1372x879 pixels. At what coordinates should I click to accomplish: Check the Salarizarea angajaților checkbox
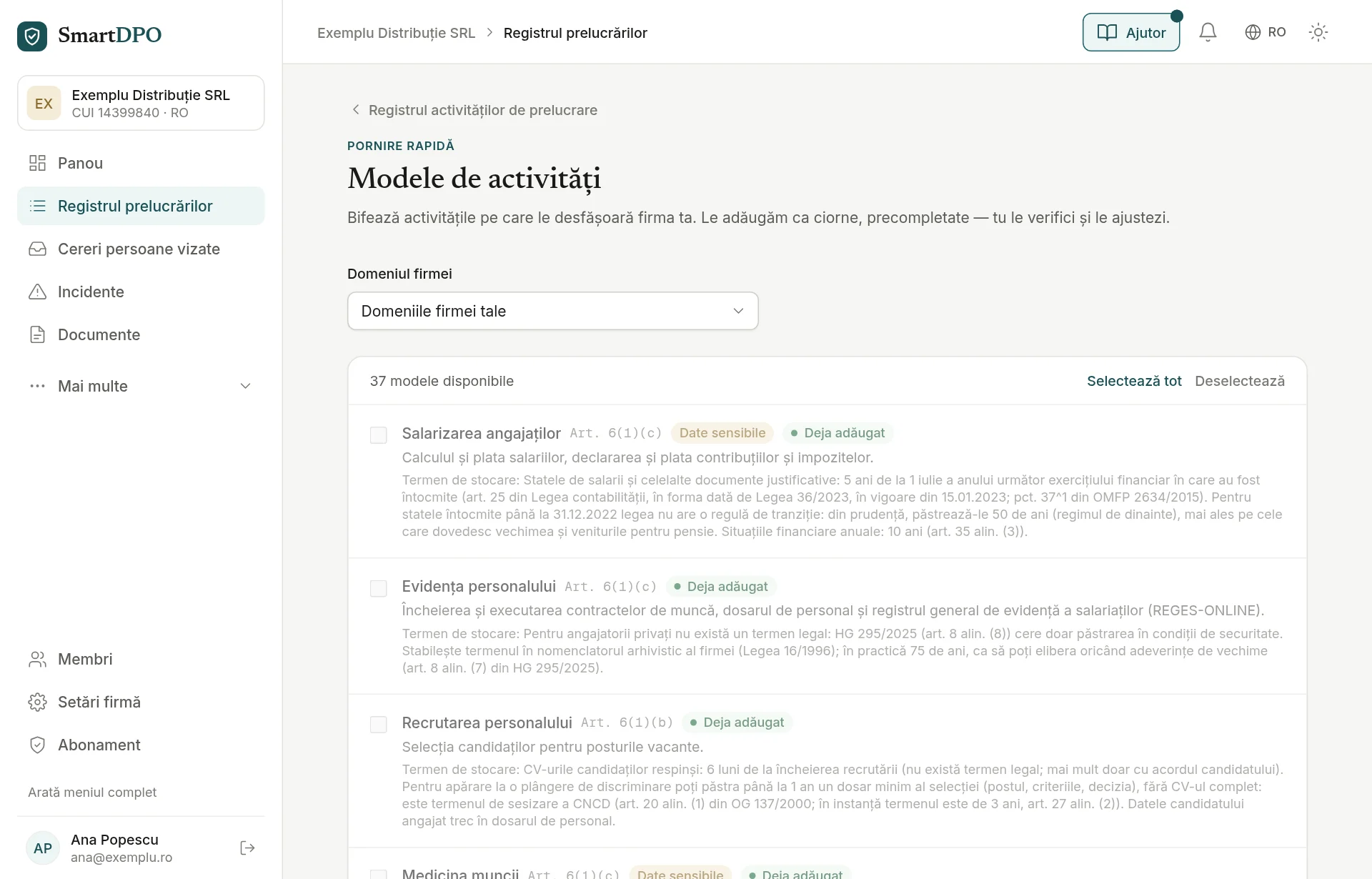(x=379, y=435)
